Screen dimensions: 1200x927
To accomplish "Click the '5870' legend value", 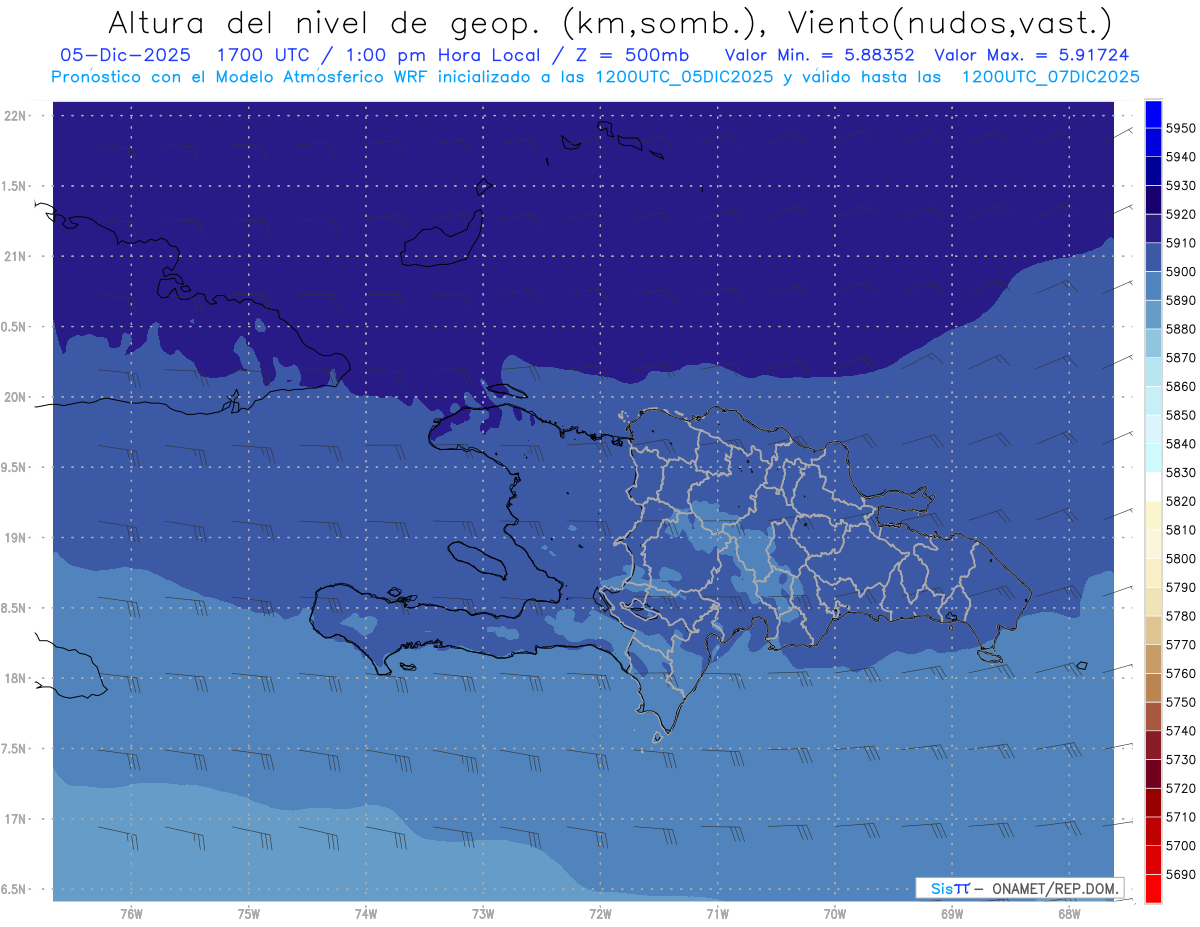I will click(x=1181, y=357).
